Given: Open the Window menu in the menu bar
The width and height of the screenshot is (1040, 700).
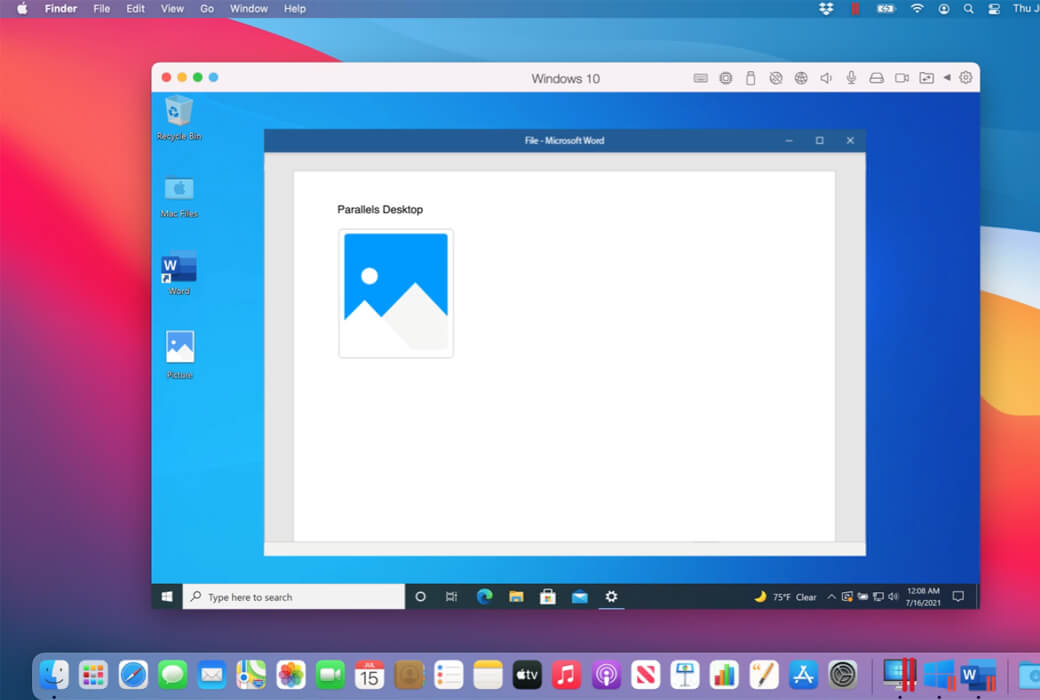Looking at the screenshot, I should click(249, 9).
